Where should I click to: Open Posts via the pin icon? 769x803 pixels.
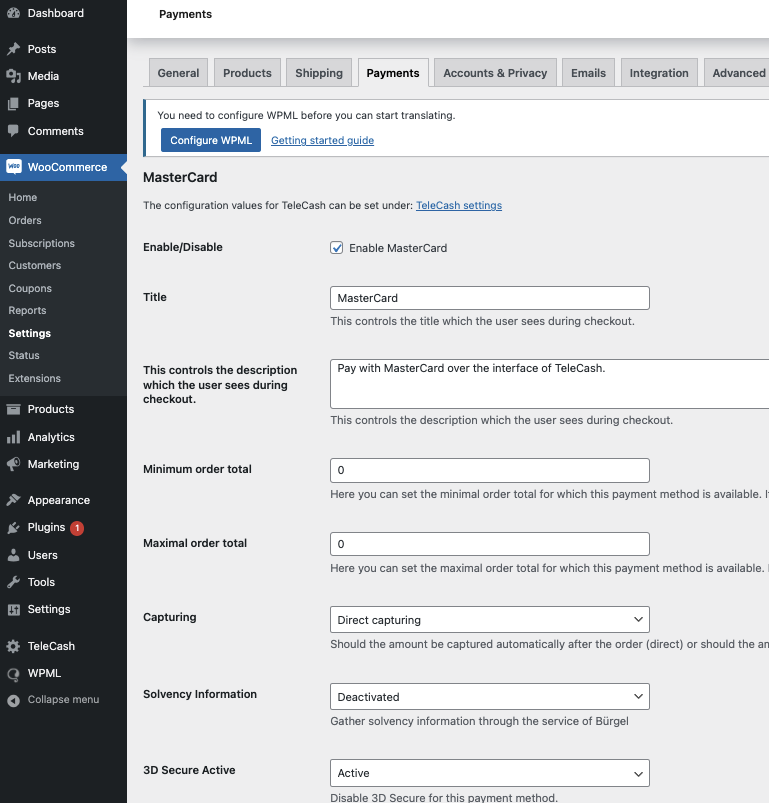(13, 49)
